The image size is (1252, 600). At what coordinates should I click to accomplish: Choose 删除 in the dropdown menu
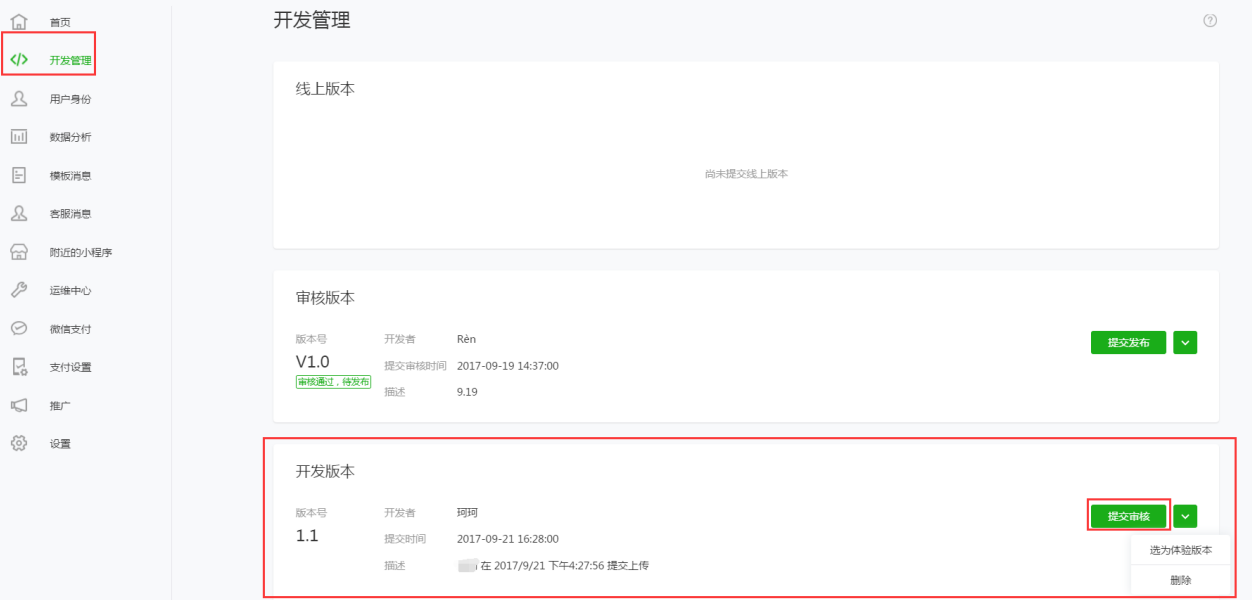pos(1180,580)
